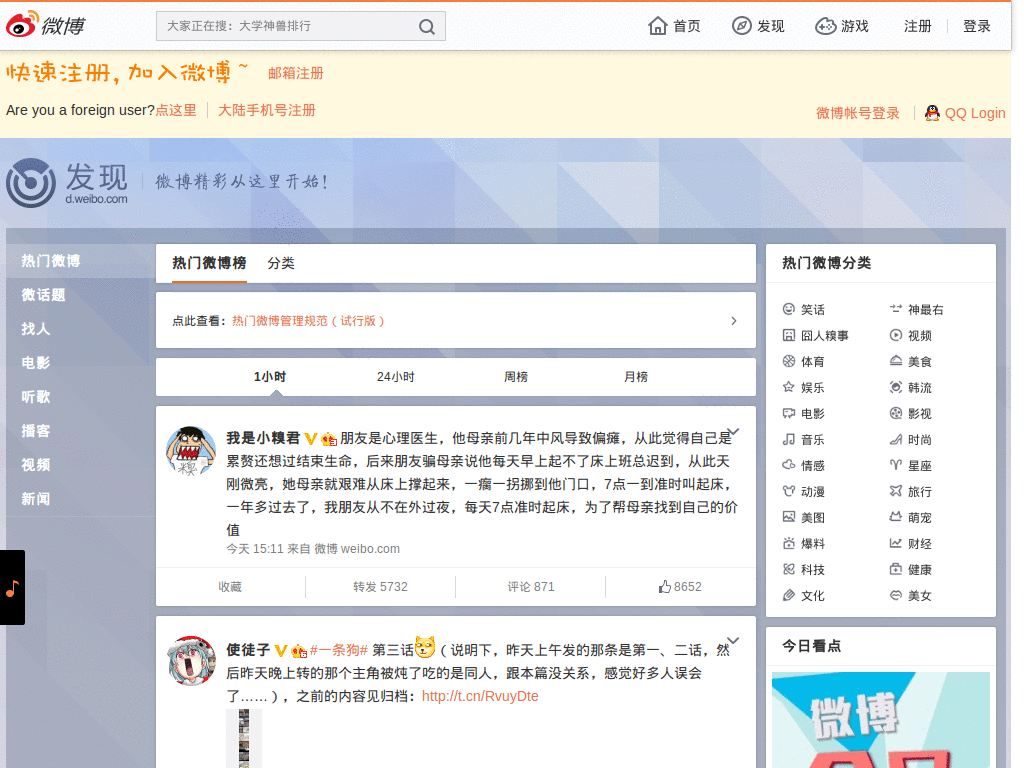Open the 文化 category icon
1024x768 pixels.
point(789,596)
